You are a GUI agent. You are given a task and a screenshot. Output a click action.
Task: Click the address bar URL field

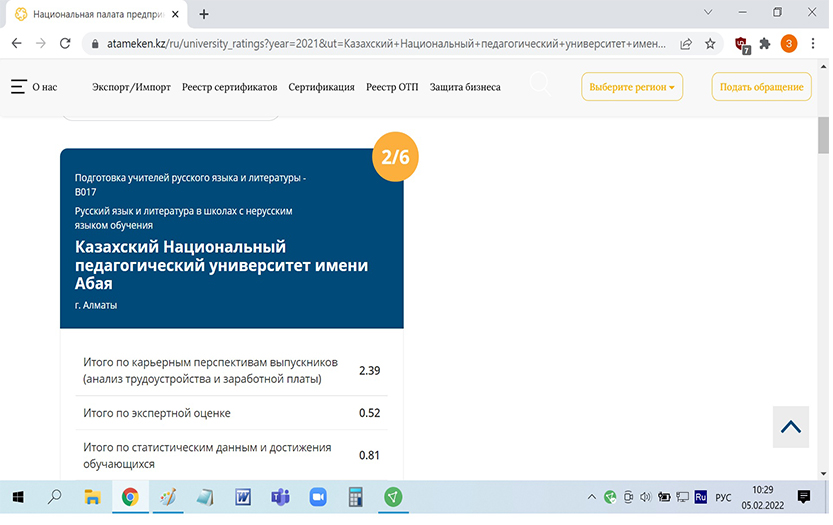[380, 44]
